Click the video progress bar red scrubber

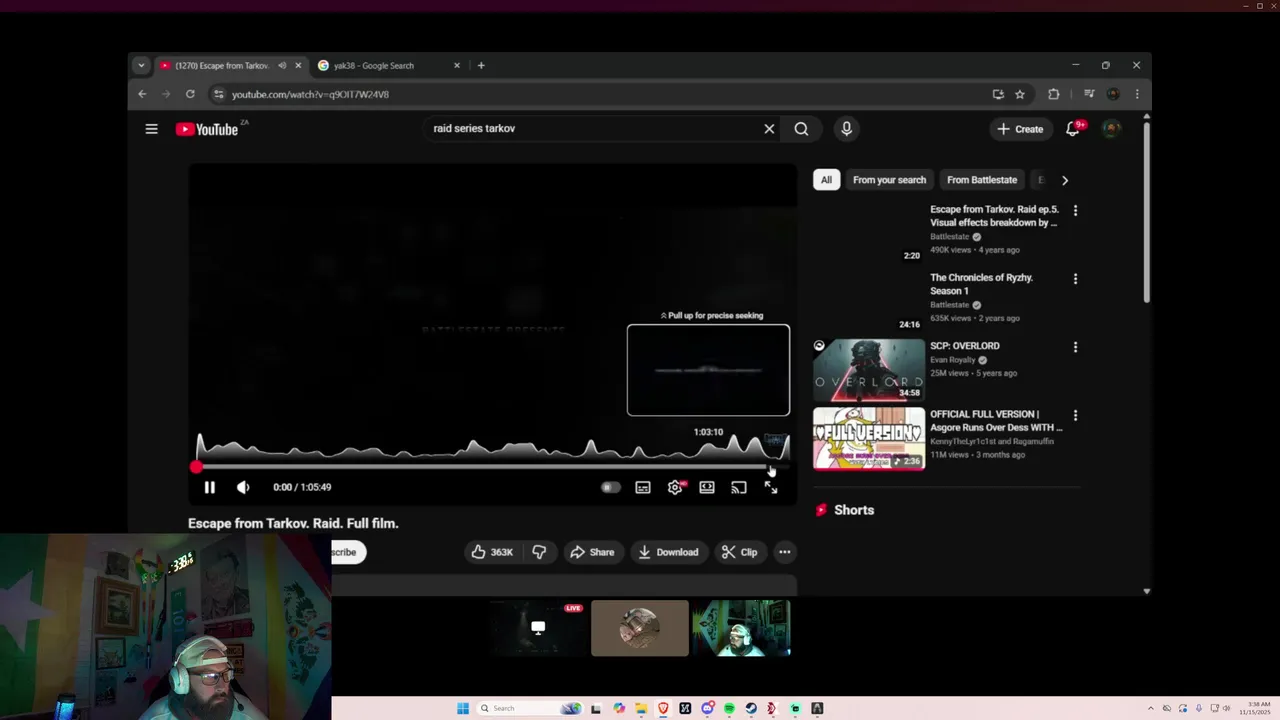[196, 467]
